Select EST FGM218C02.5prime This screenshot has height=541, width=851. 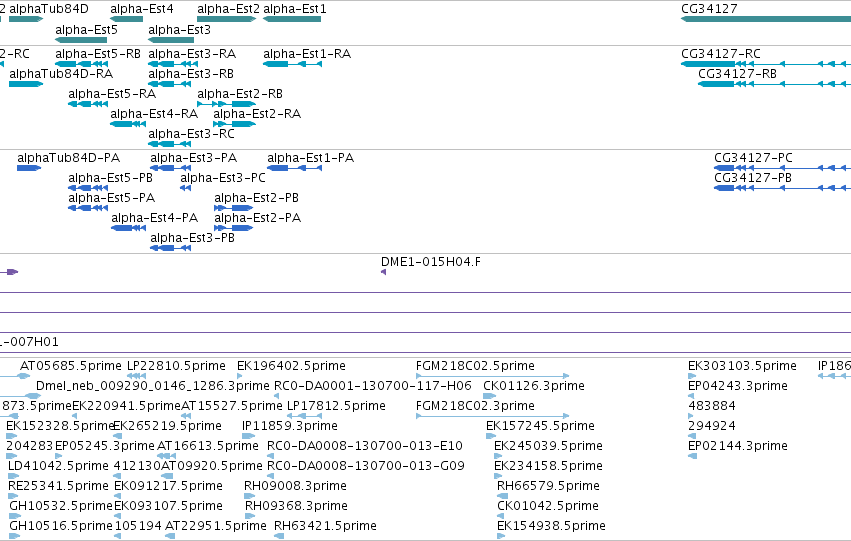point(493,376)
